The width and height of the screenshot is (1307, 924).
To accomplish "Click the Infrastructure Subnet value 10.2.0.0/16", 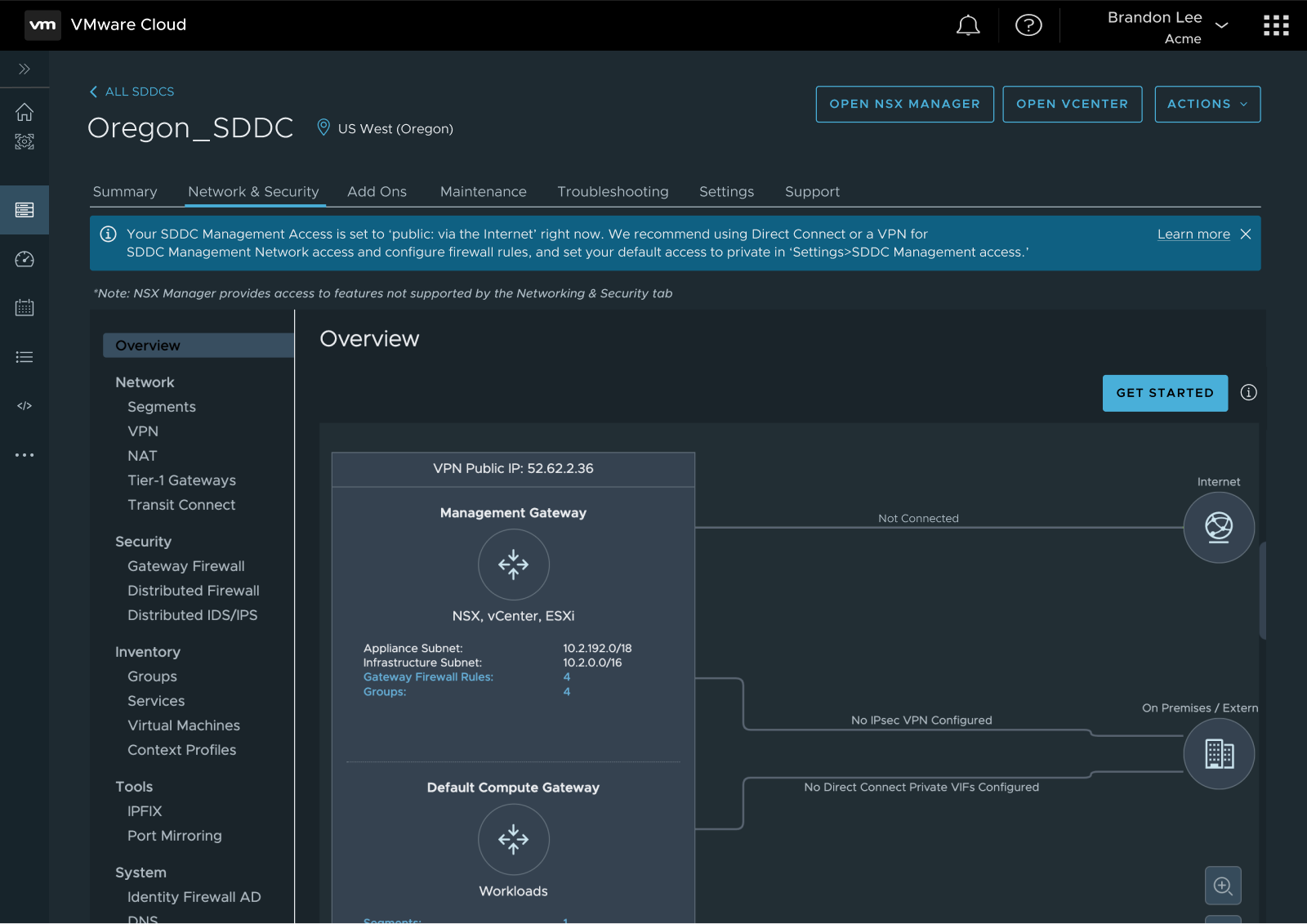I will [592, 663].
